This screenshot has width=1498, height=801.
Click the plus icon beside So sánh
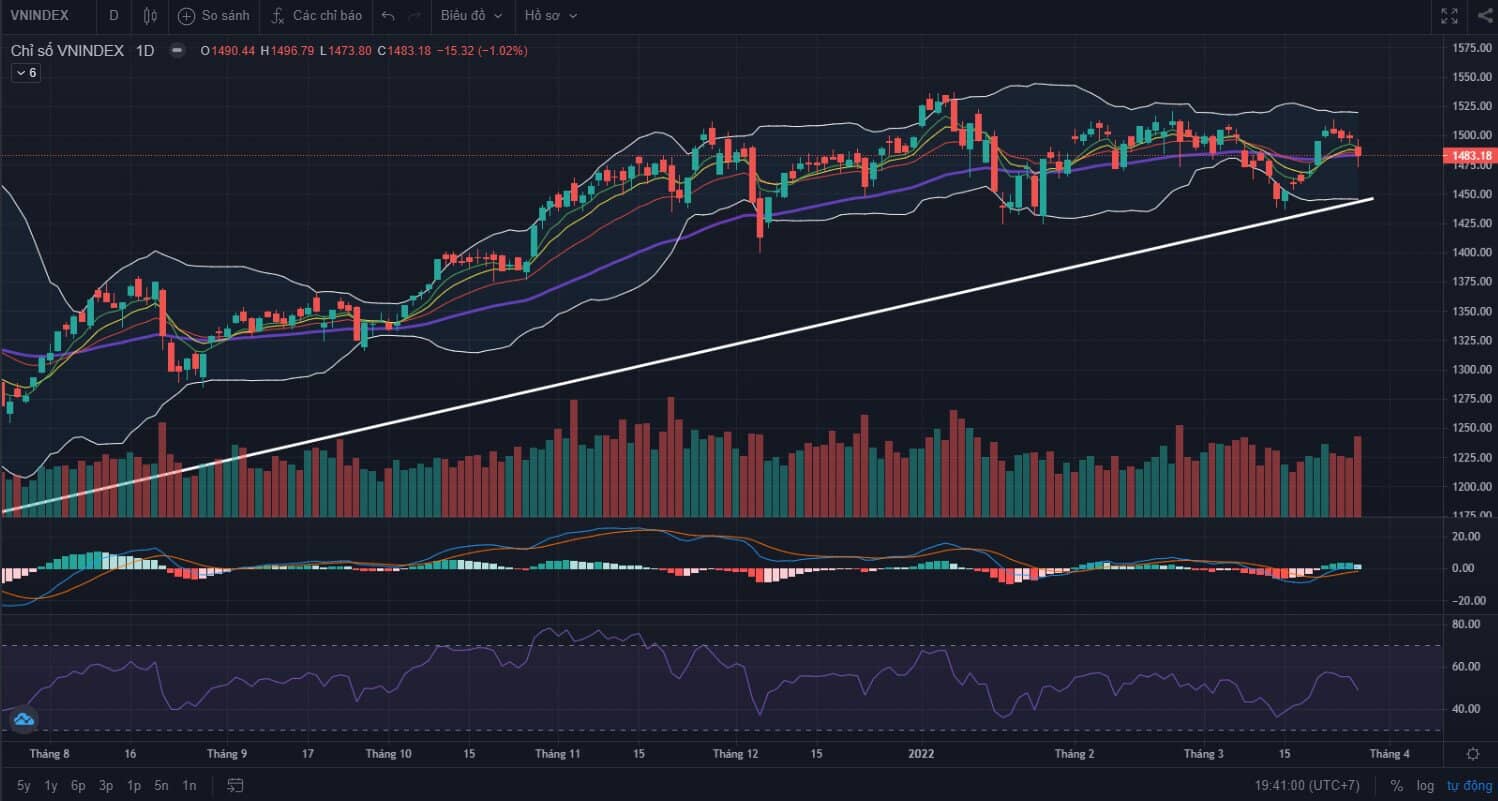(x=186, y=16)
